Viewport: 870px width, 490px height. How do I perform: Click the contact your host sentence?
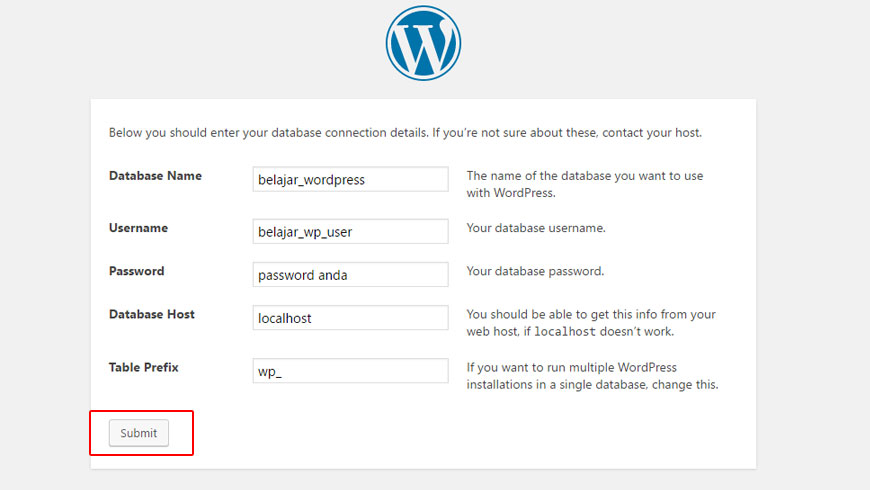[567, 133]
